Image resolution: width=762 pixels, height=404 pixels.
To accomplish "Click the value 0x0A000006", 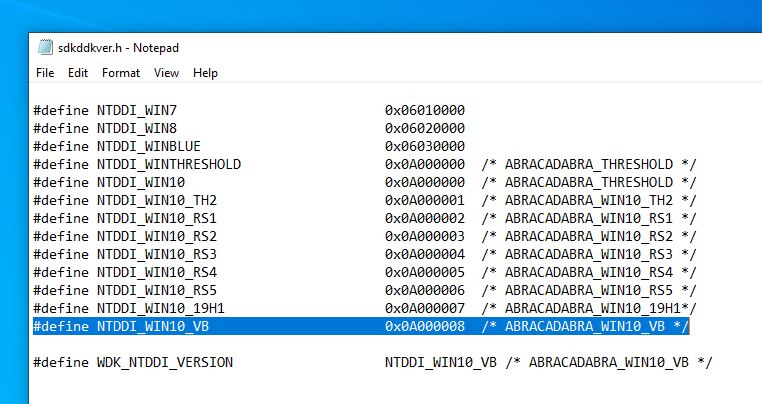I will [x=425, y=290].
